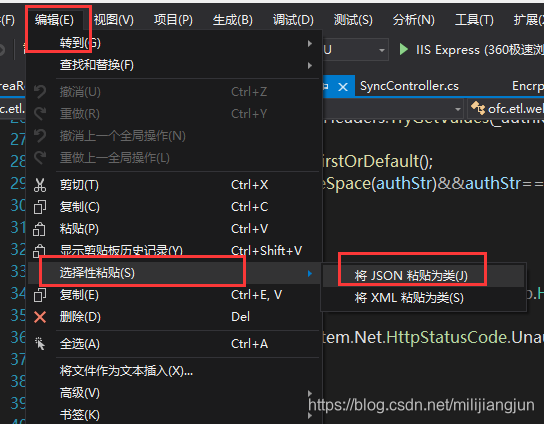Click the paste clipboard icon beside 粘贴(P)

pos(39,229)
